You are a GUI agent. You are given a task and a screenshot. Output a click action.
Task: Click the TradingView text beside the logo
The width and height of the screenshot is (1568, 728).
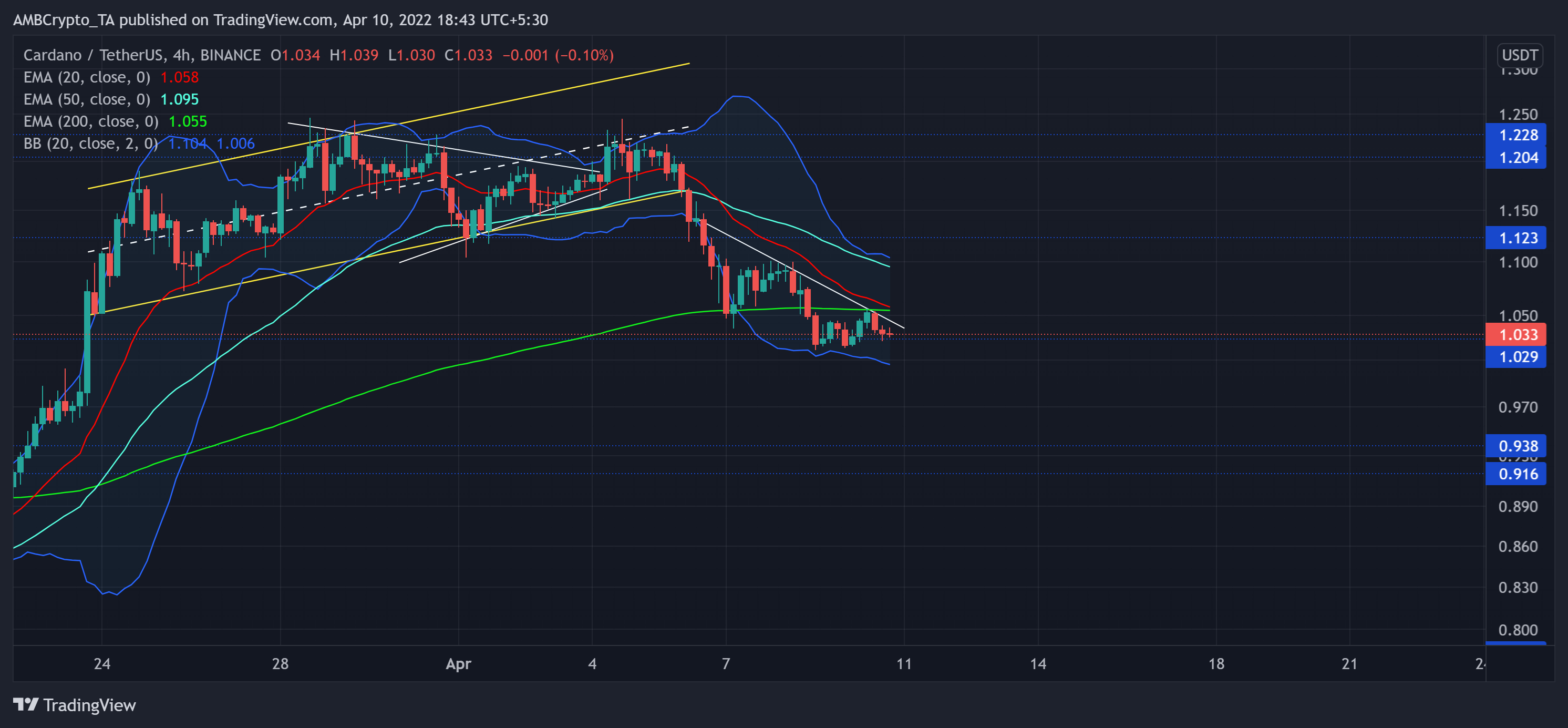pyautogui.click(x=89, y=705)
